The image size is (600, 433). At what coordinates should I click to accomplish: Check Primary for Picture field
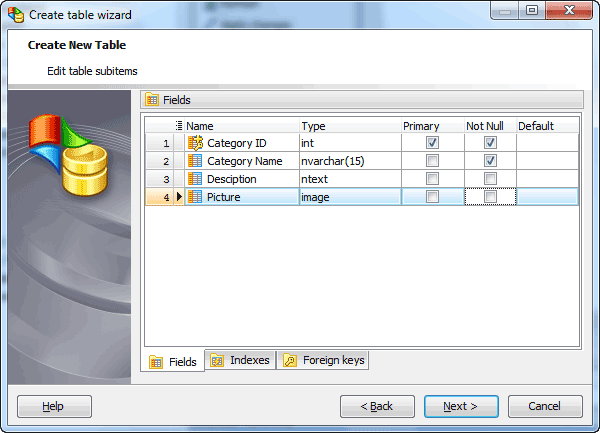(x=432, y=197)
